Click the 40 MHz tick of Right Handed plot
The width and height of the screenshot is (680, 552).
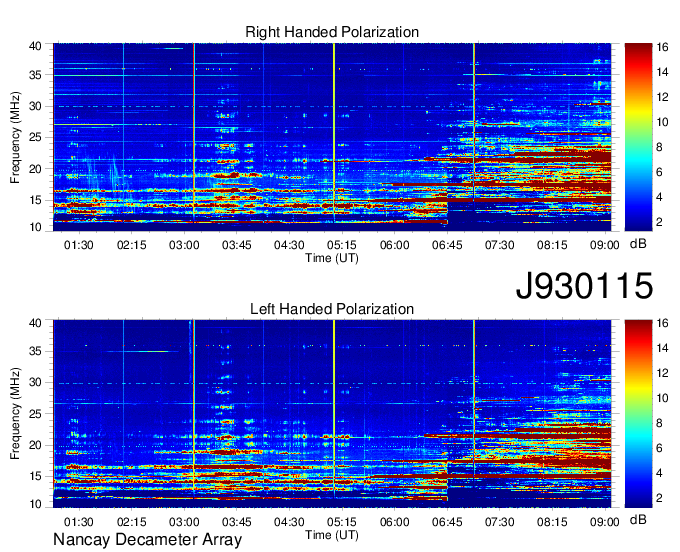click(x=36, y=46)
